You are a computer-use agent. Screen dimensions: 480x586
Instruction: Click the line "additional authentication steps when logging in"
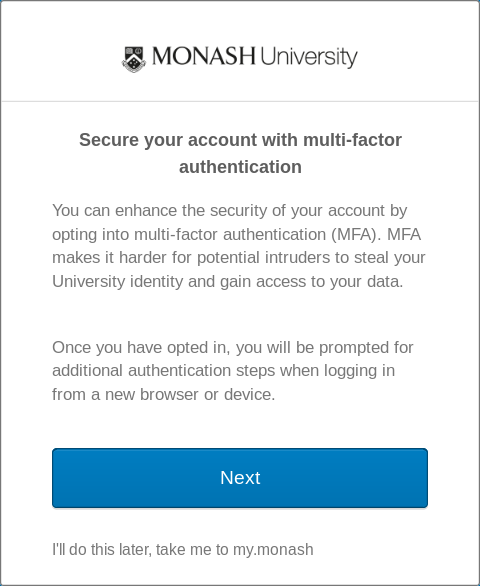coord(224,371)
